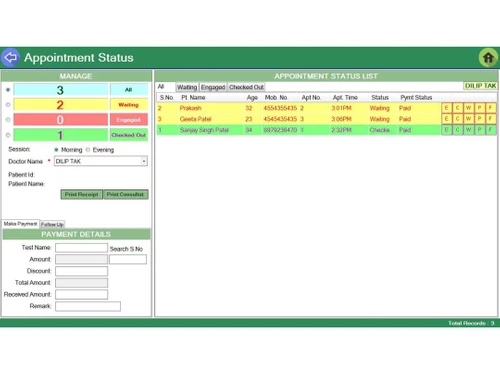Click the yellow waiting count 2 box

(x=60, y=105)
